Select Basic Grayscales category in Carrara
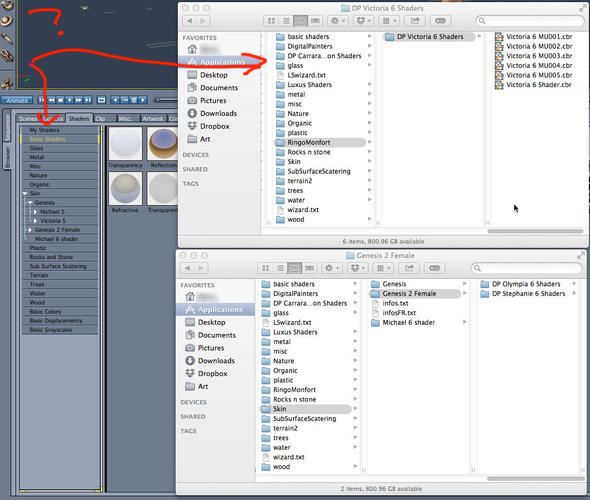The image size is (590, 500). coord(60,330)
